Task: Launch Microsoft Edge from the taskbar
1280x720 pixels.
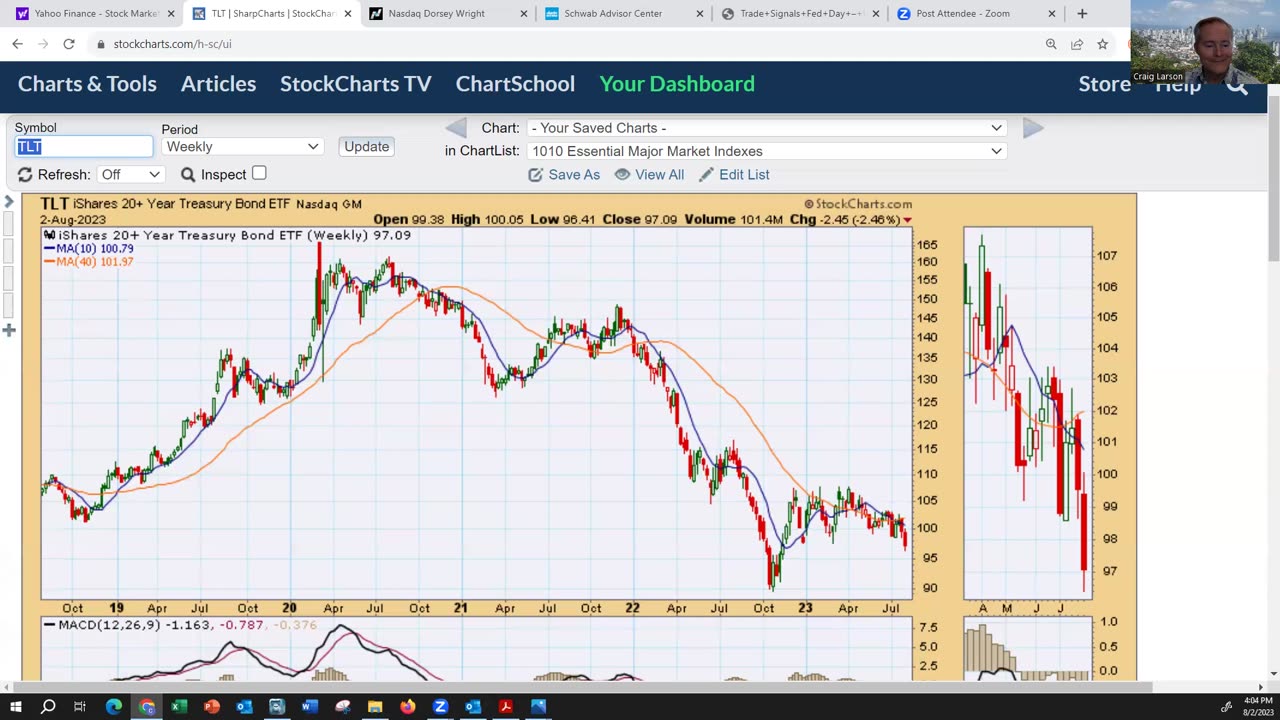Action: [x=114, y=707]
